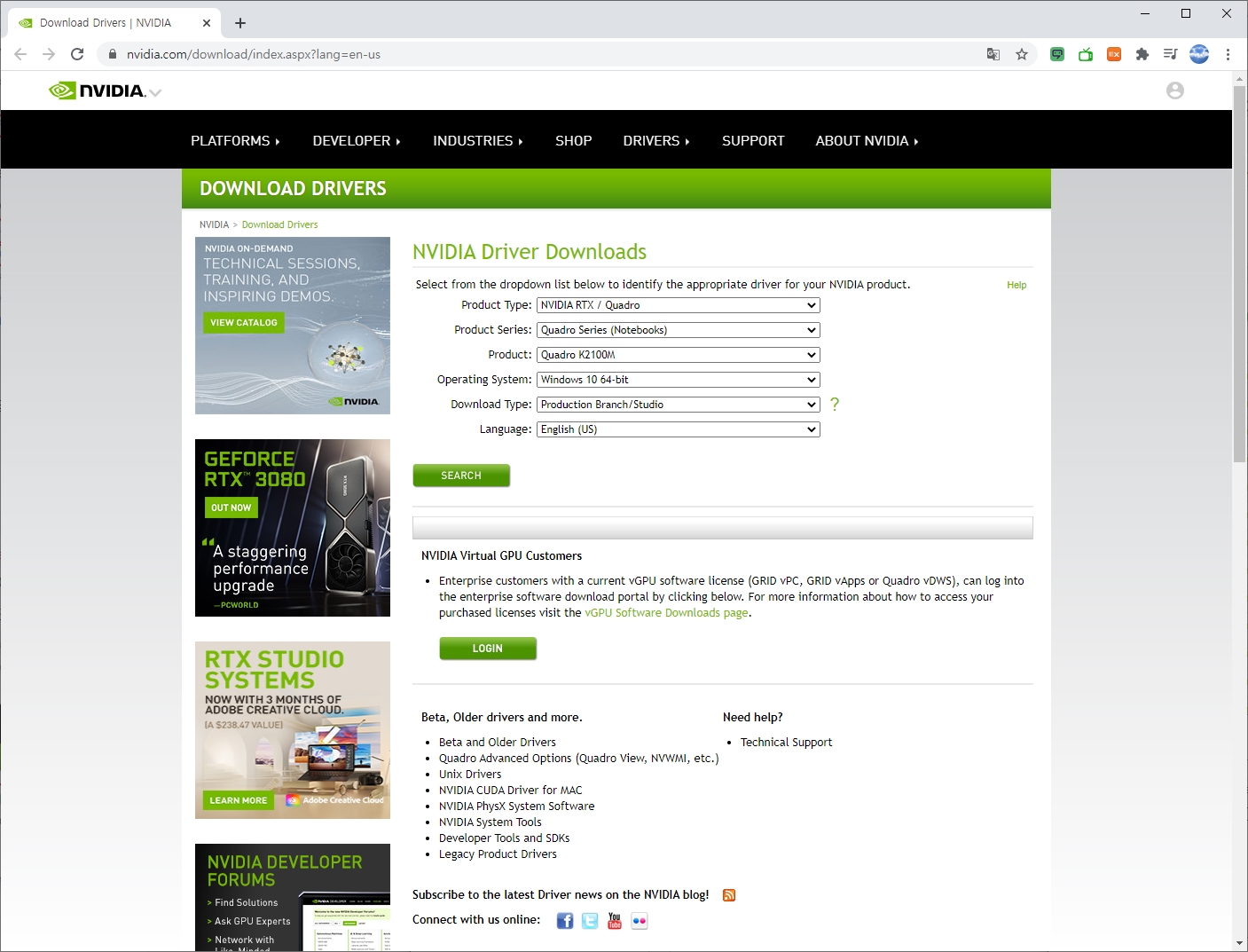The image size is (1248, 952).
Task: Open NVIDIA Flickr icon
Action: coord(640,921)
